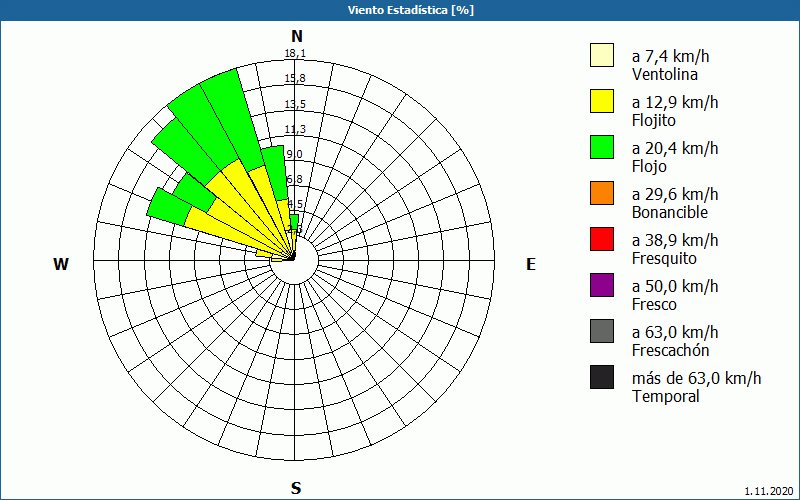
Task: Click the black Temporal color swatch
Action: (602, 377)
